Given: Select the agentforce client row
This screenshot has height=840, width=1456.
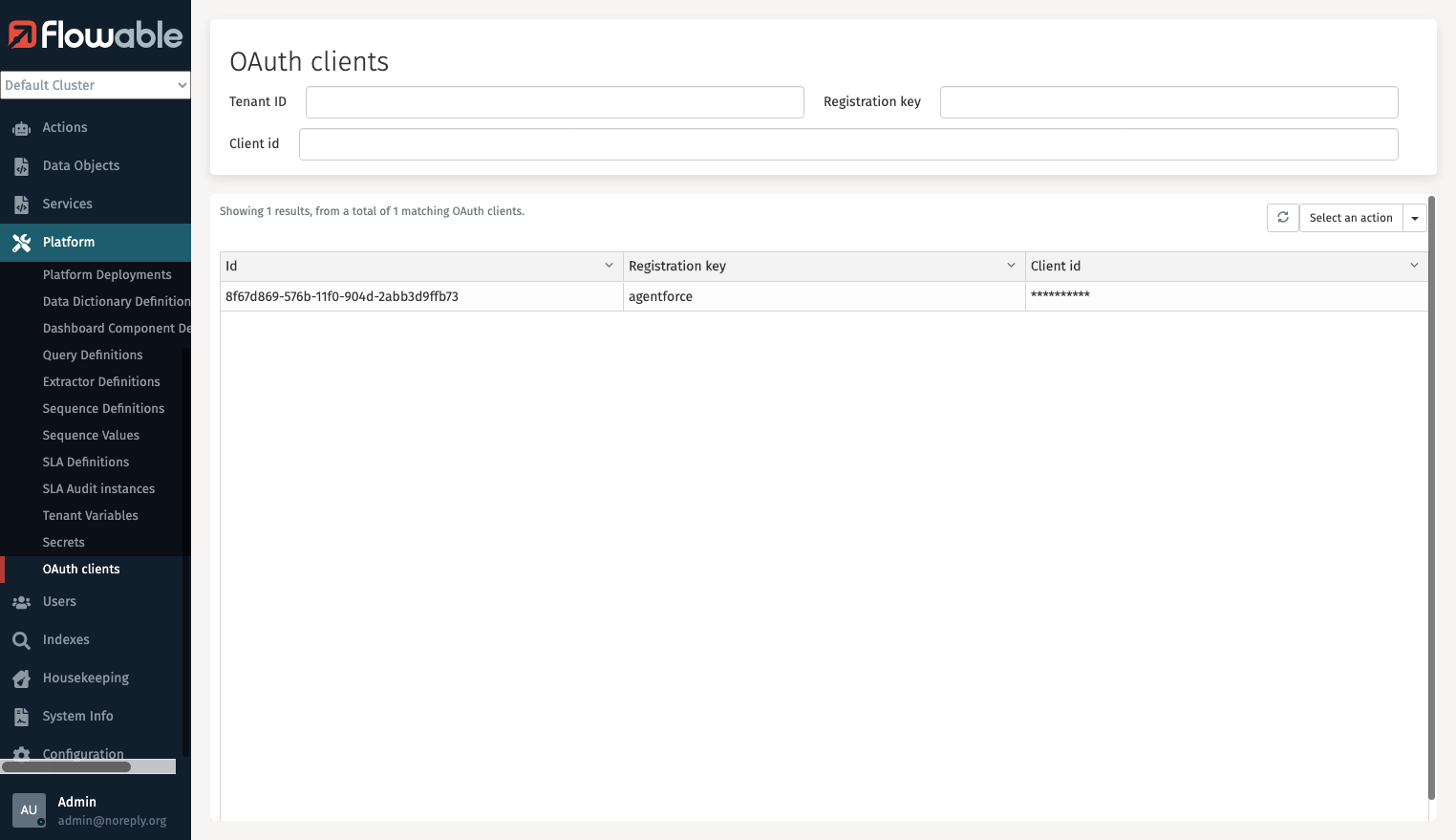Looking at the screenshot, I should [x=660, y=296].
